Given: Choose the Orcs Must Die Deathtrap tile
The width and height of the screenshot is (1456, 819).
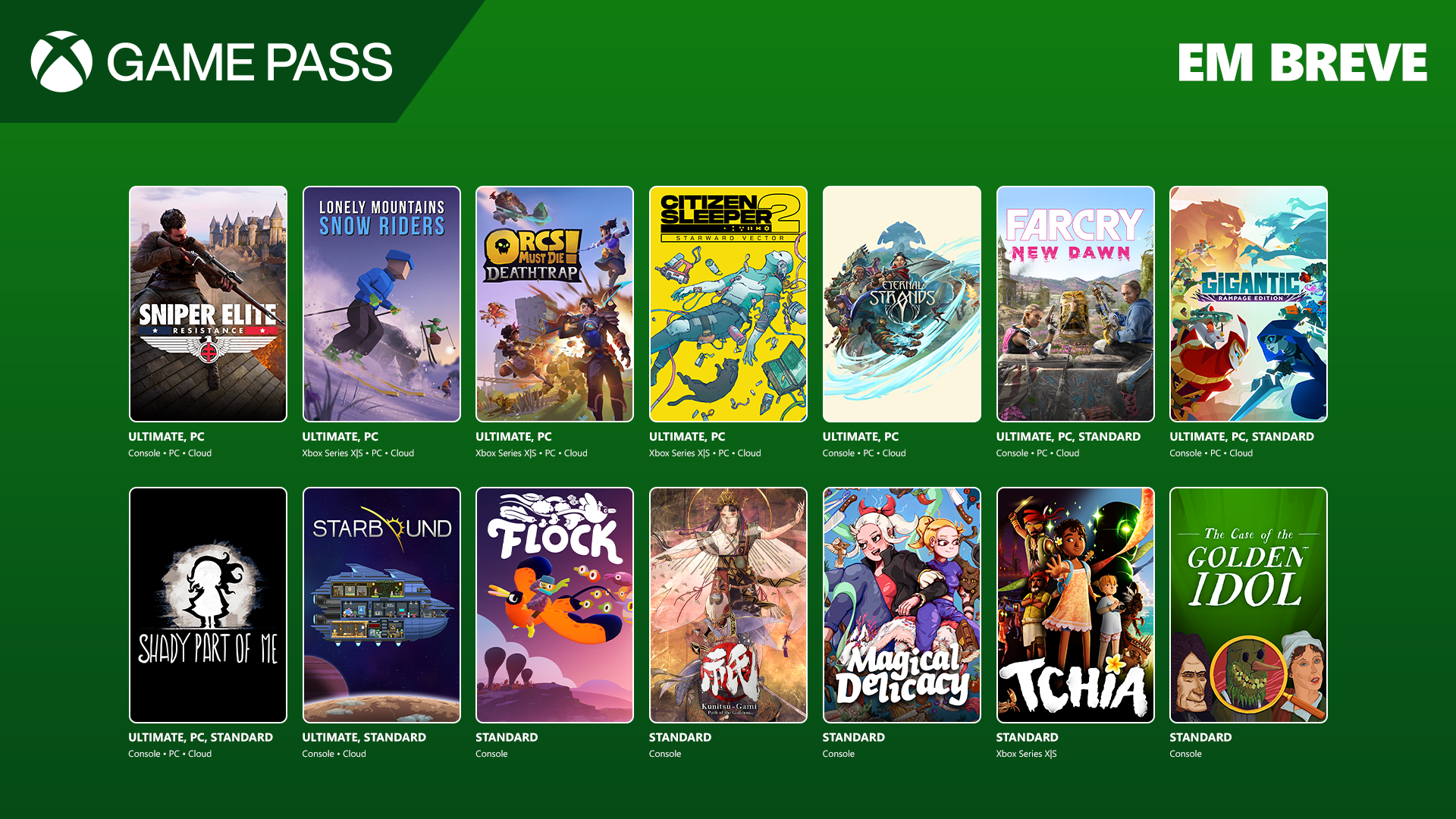Looking at the screenshot, I should click(554, 304).
